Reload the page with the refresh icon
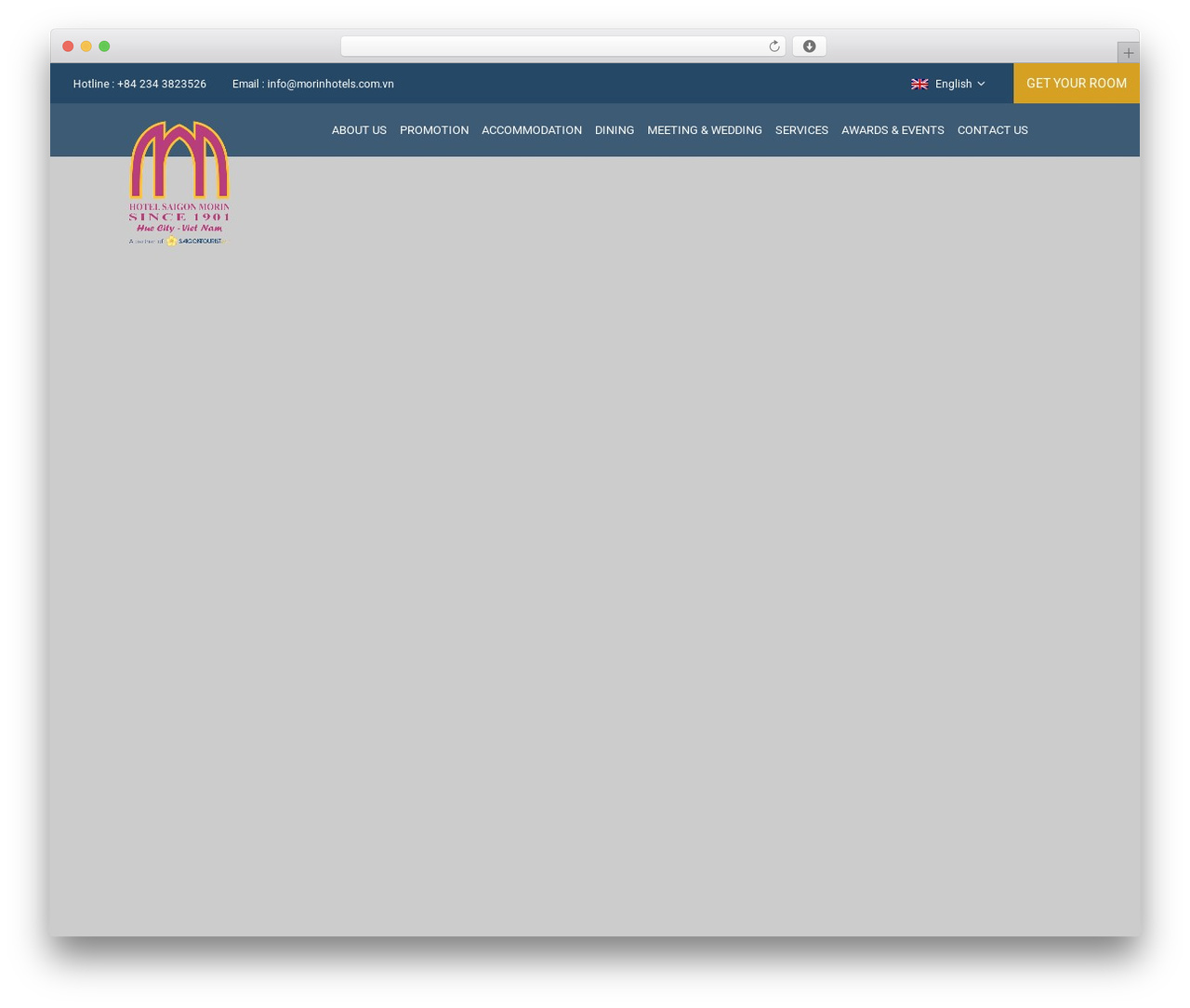Viewport: 1190px width, 1008px height. tap(774, 46)
